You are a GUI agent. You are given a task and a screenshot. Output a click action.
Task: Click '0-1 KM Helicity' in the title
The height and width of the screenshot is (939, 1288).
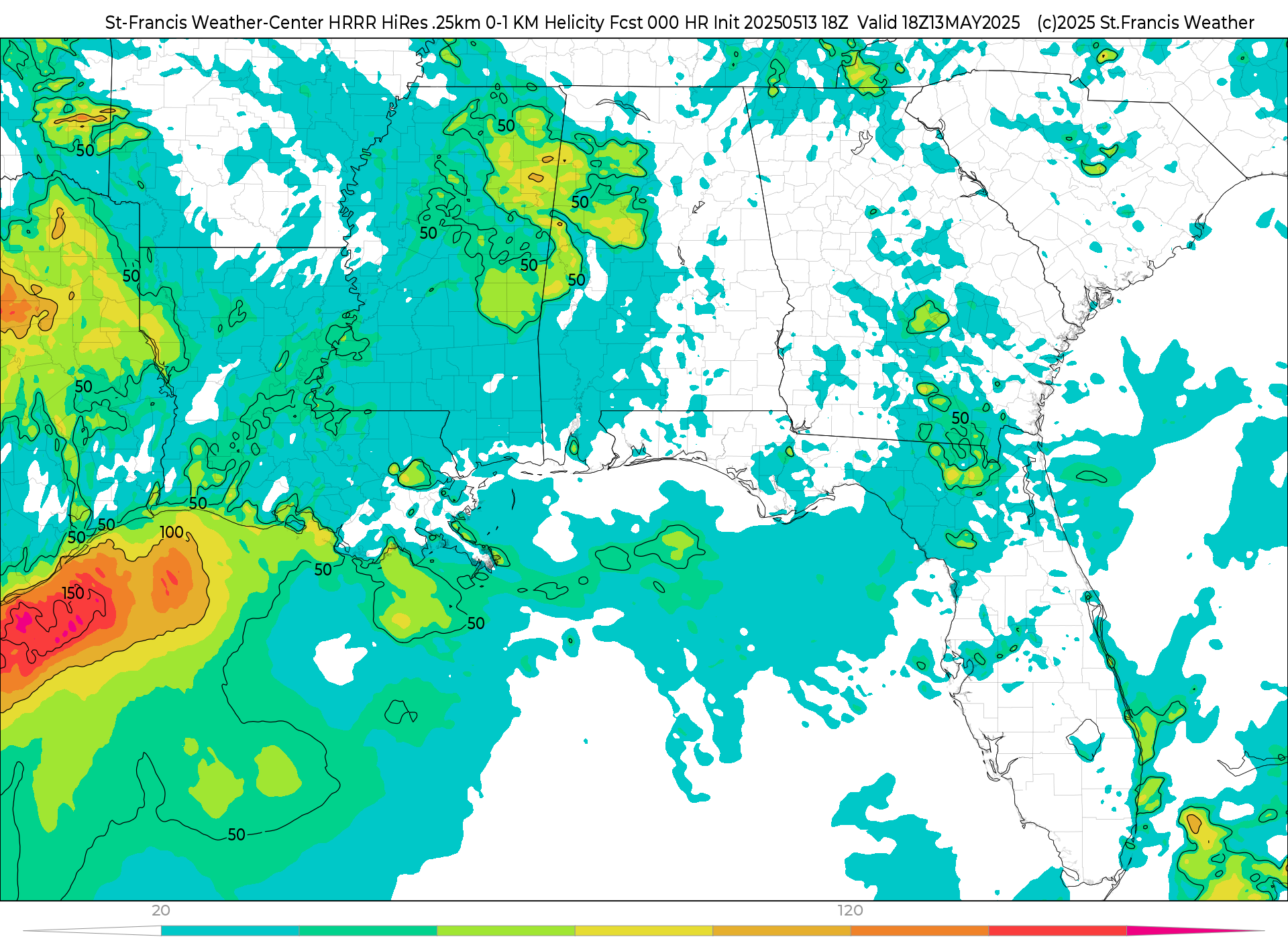pyautogui.click(x=545, y=23)
